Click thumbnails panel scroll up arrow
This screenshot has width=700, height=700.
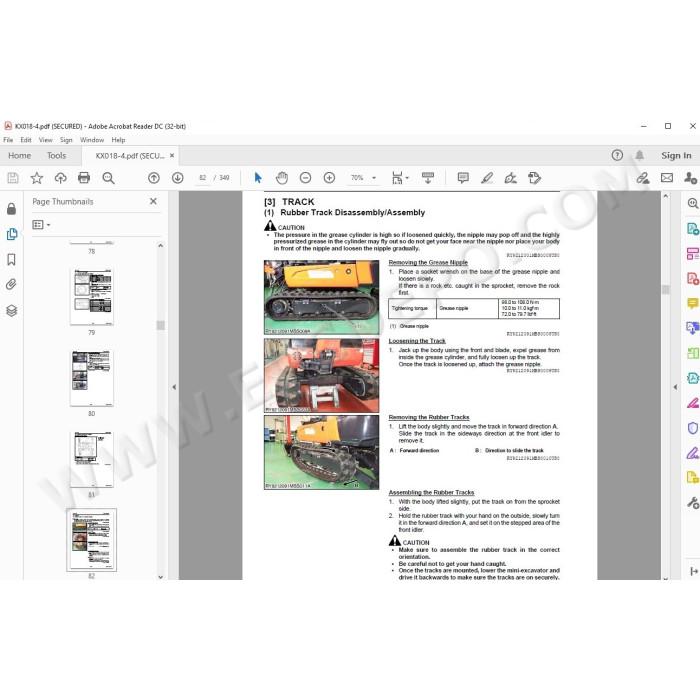(161, 246)
